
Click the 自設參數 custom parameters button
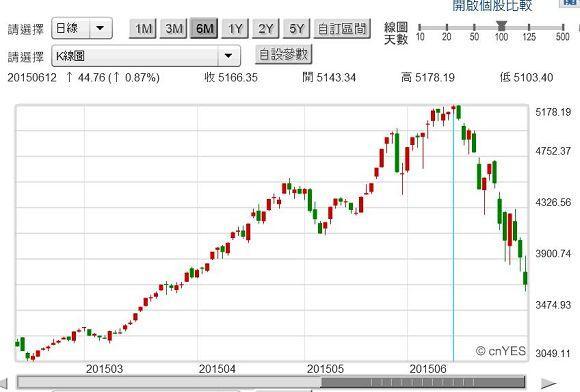pos(283,54)
